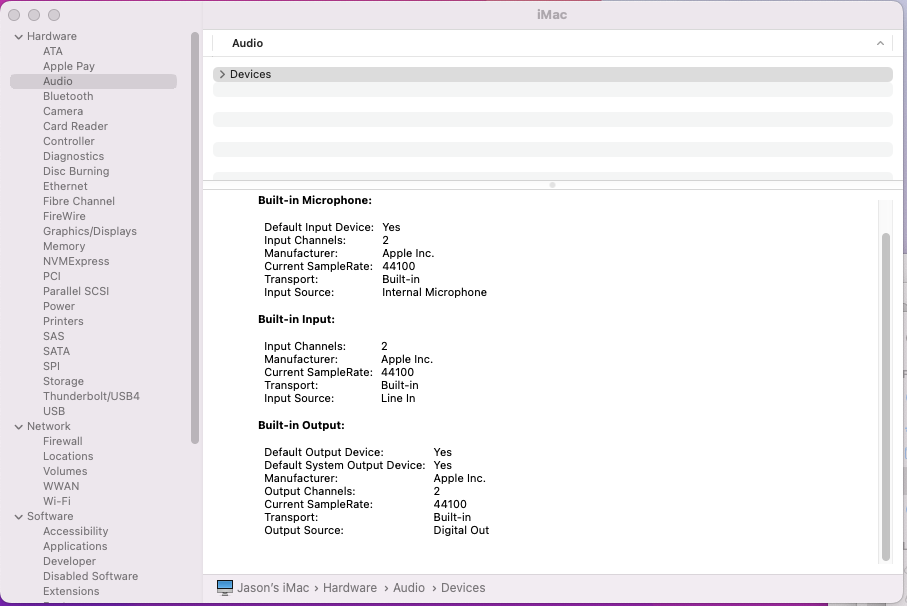Collapse the Hardware section in sidebar
The height and width of the screenshot is (606, 907).
click(19, 36)
